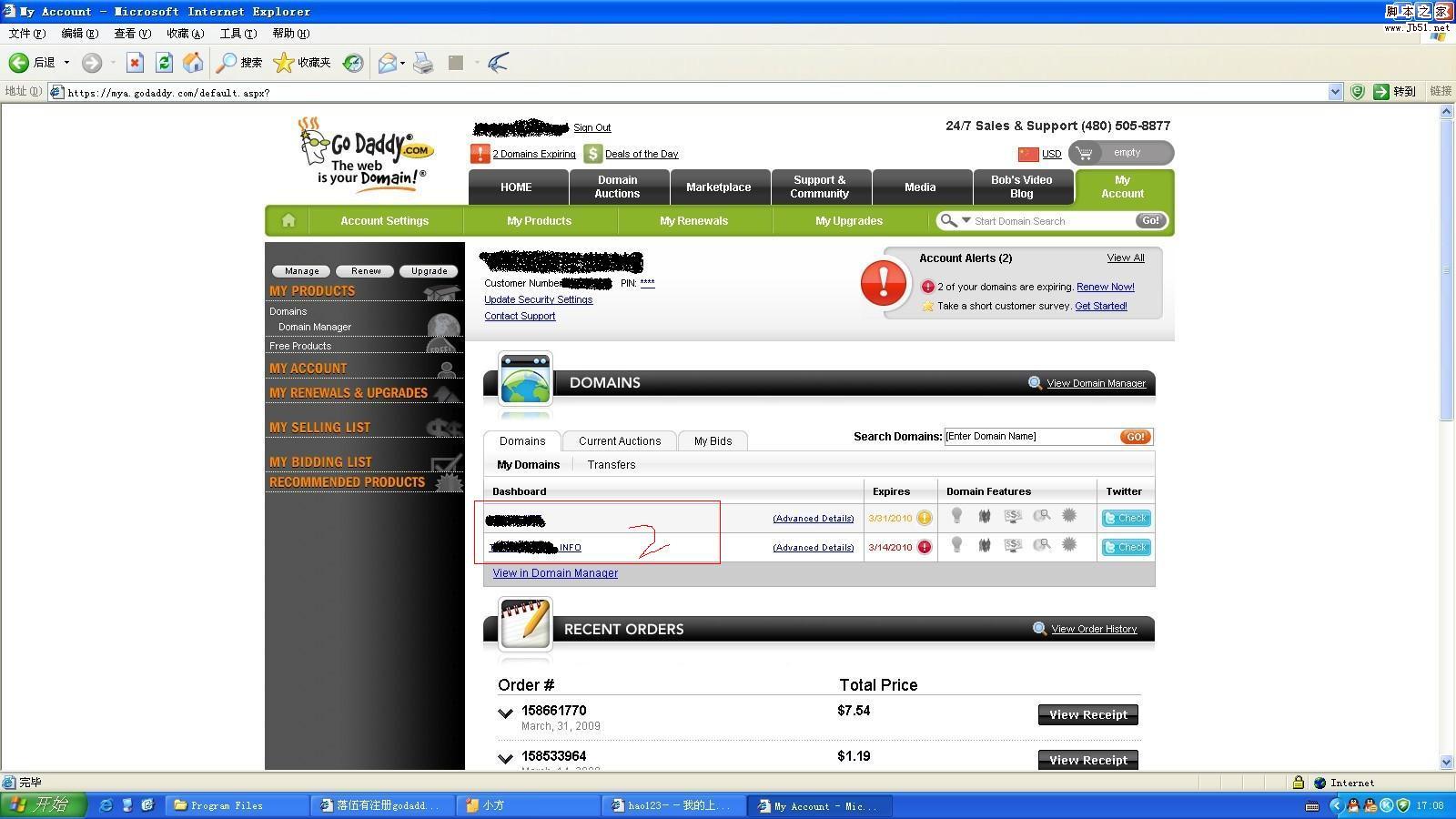Click the Start Domain Search field
Image resolution: width=1456 pixels, height=819 pixels.
[1053, 221]
